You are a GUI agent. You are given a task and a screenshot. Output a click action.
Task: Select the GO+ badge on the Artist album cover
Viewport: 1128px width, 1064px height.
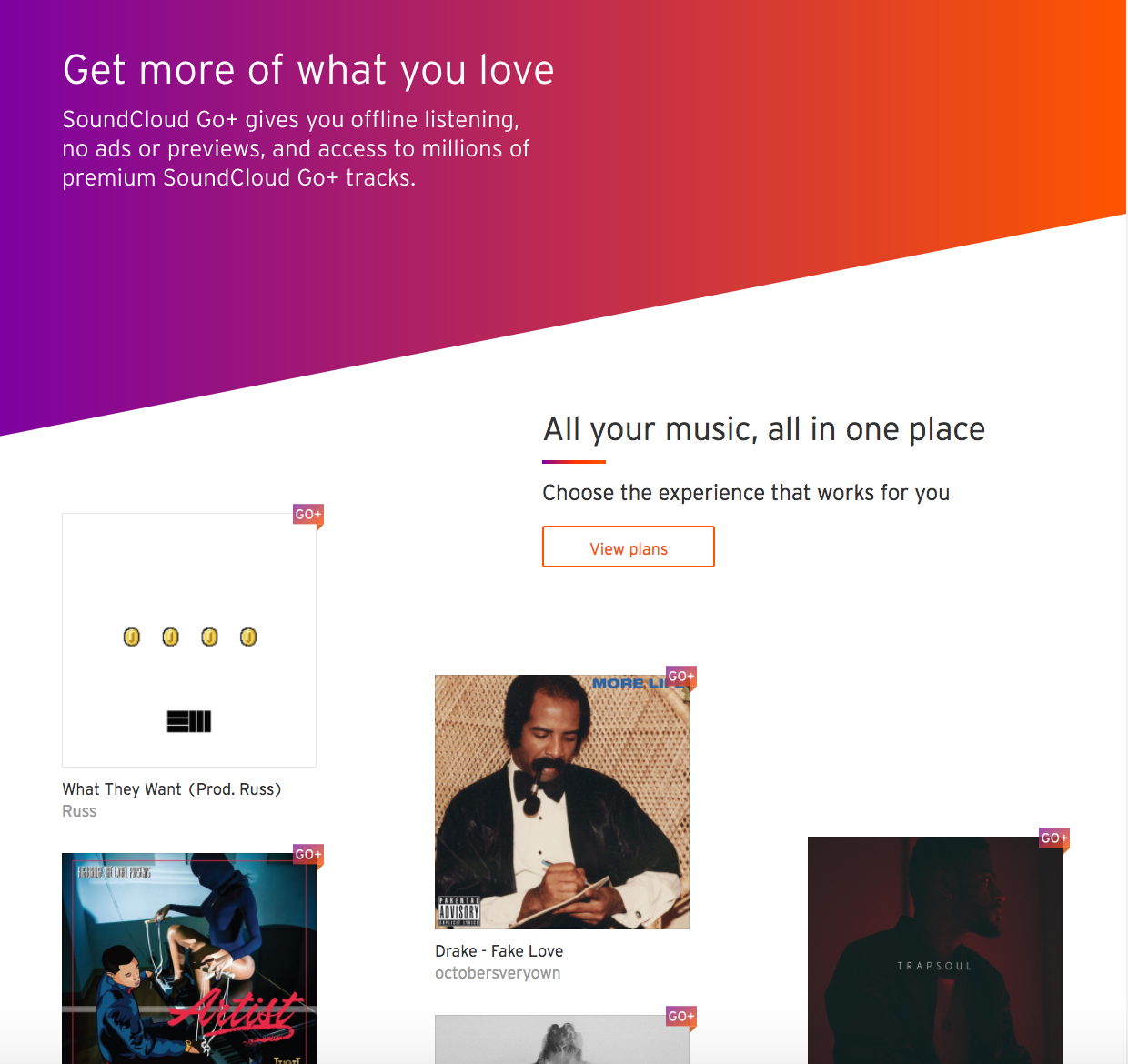(x=308, y=856)
